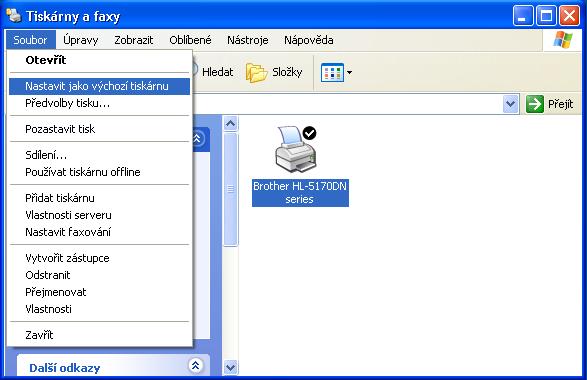Open the Oblíbené menu
This screenshot has height=380, width=587.
coord(190,40)
